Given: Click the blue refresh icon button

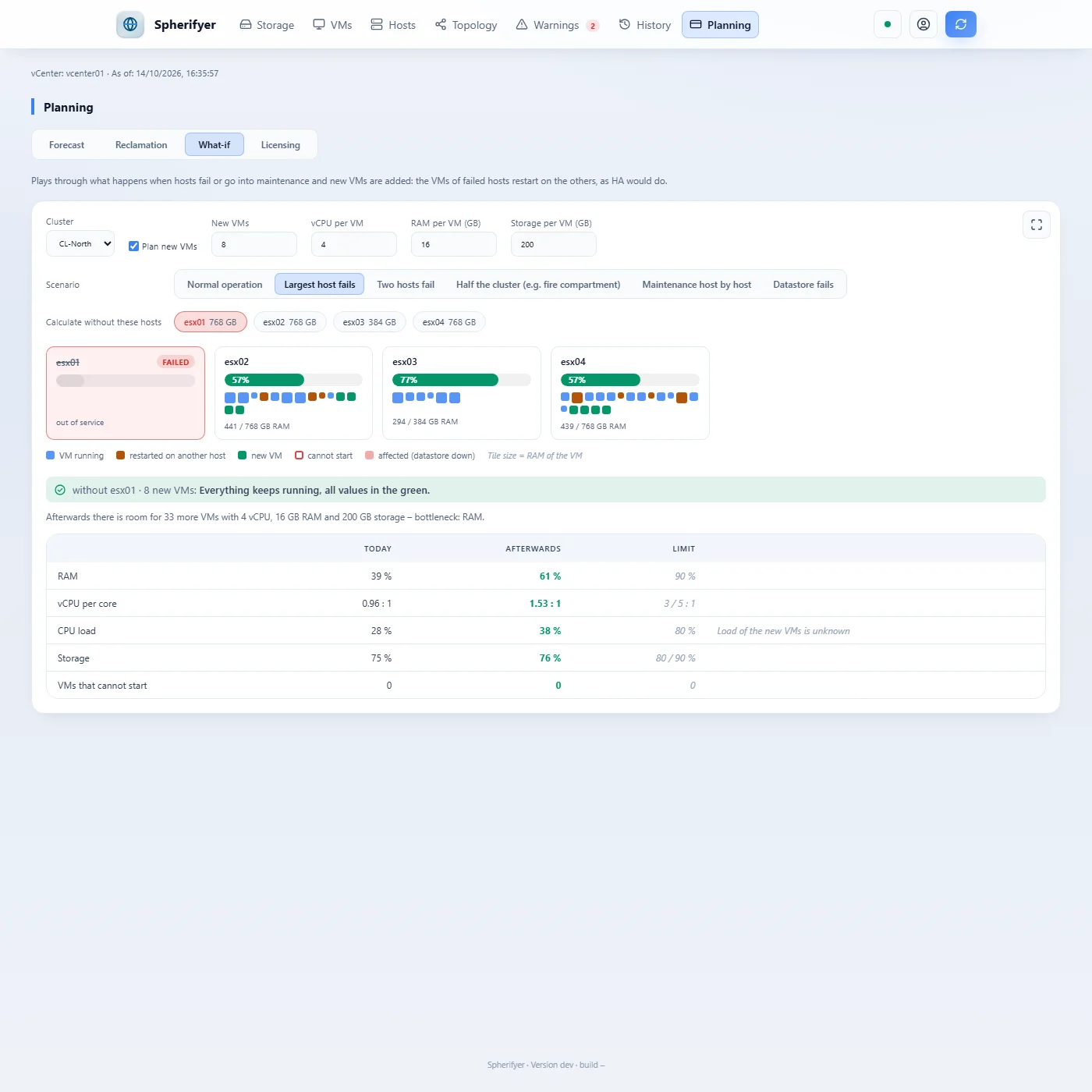Looking at the screenshot, I should (961, 24).
